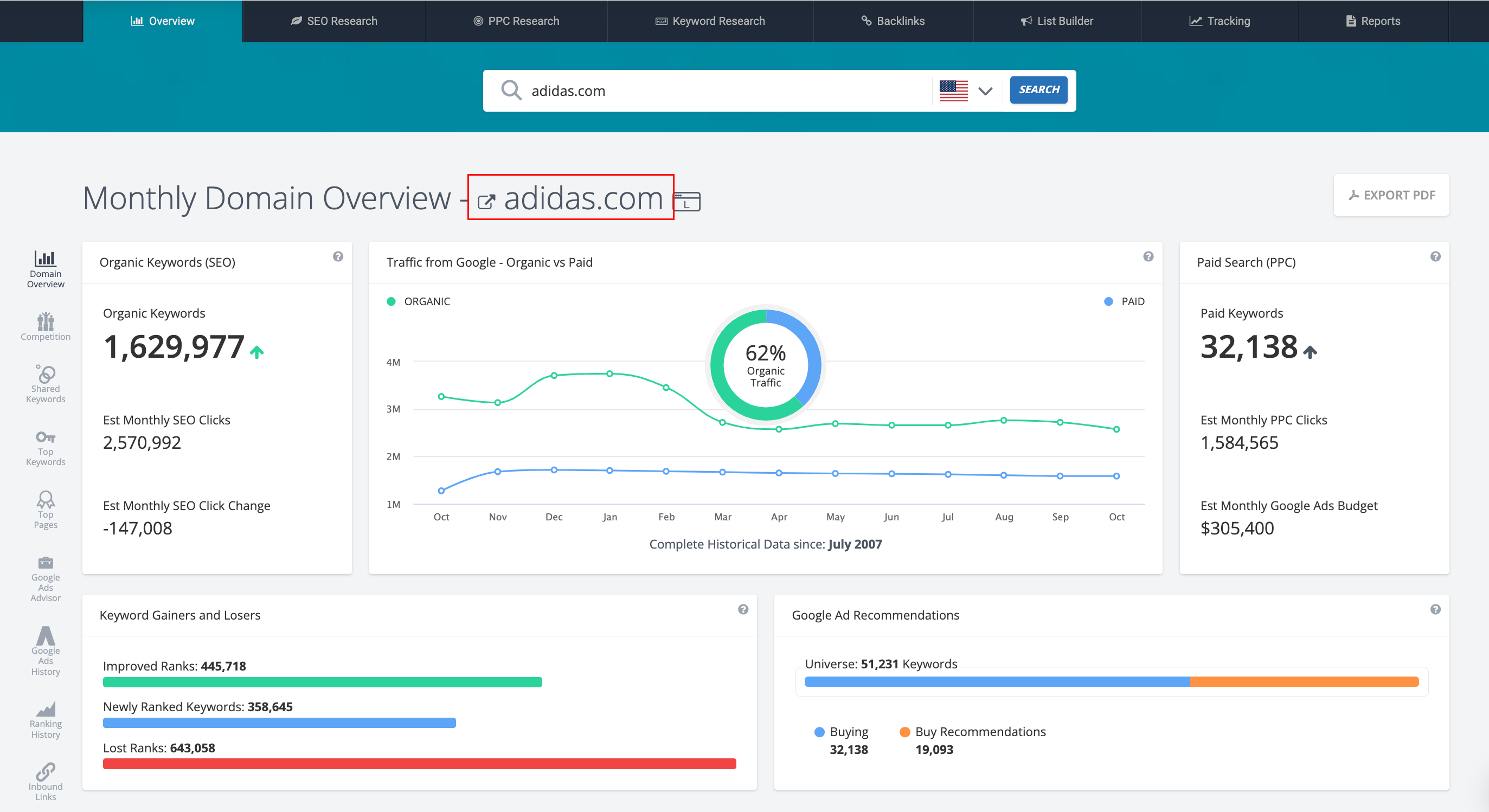Open Google Ads History icon
This screenshot has width=1489, height=812.
46,636
